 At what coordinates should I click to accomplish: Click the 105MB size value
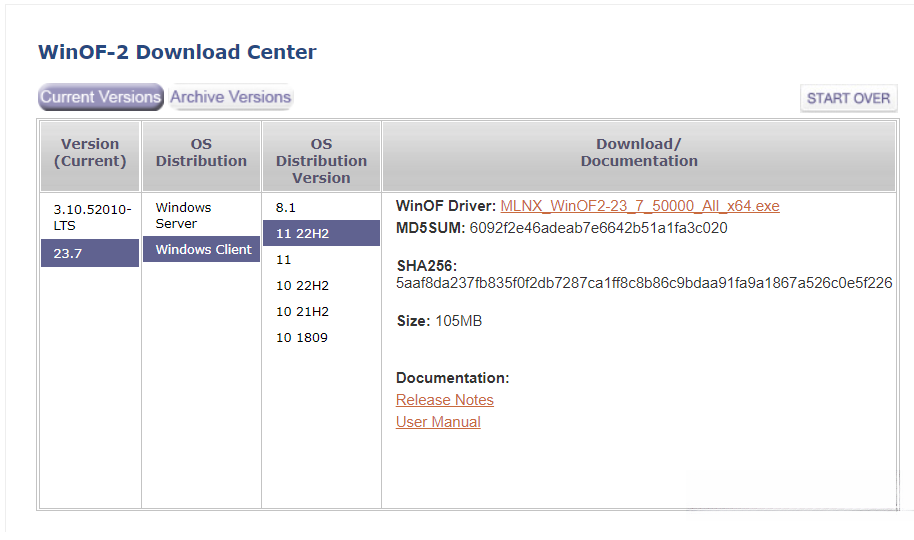coord(459,321)
